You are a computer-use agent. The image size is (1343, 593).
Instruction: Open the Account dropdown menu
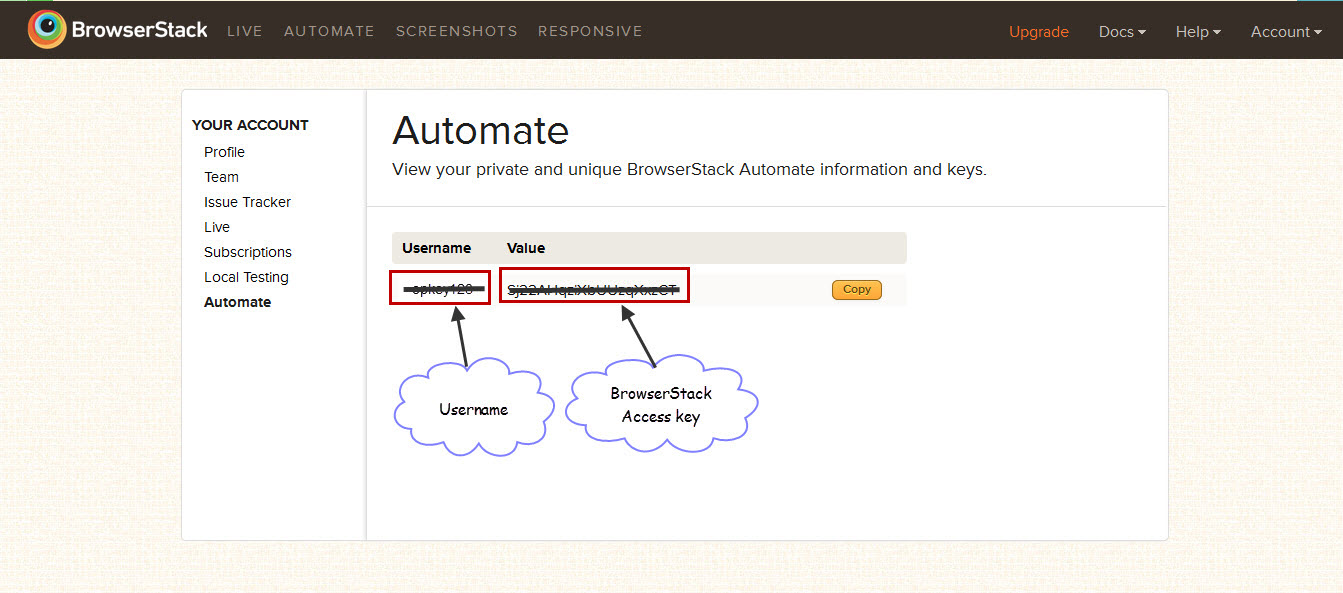tap(1286, 32)
